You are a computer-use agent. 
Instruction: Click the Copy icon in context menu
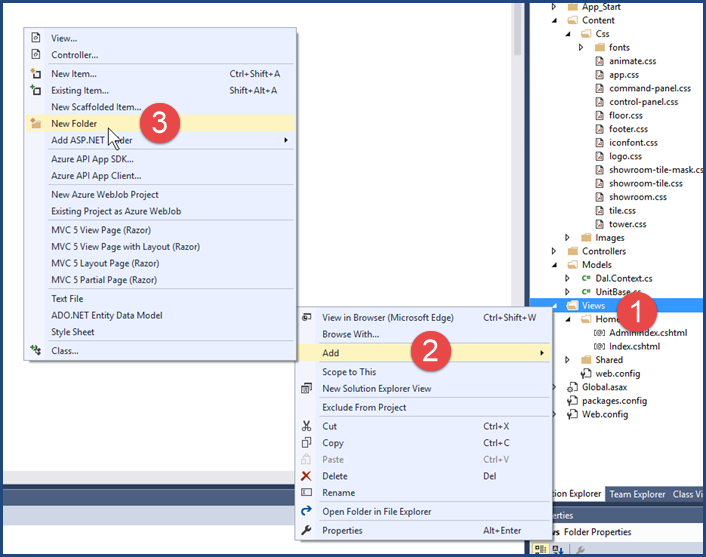pos(306,443)
